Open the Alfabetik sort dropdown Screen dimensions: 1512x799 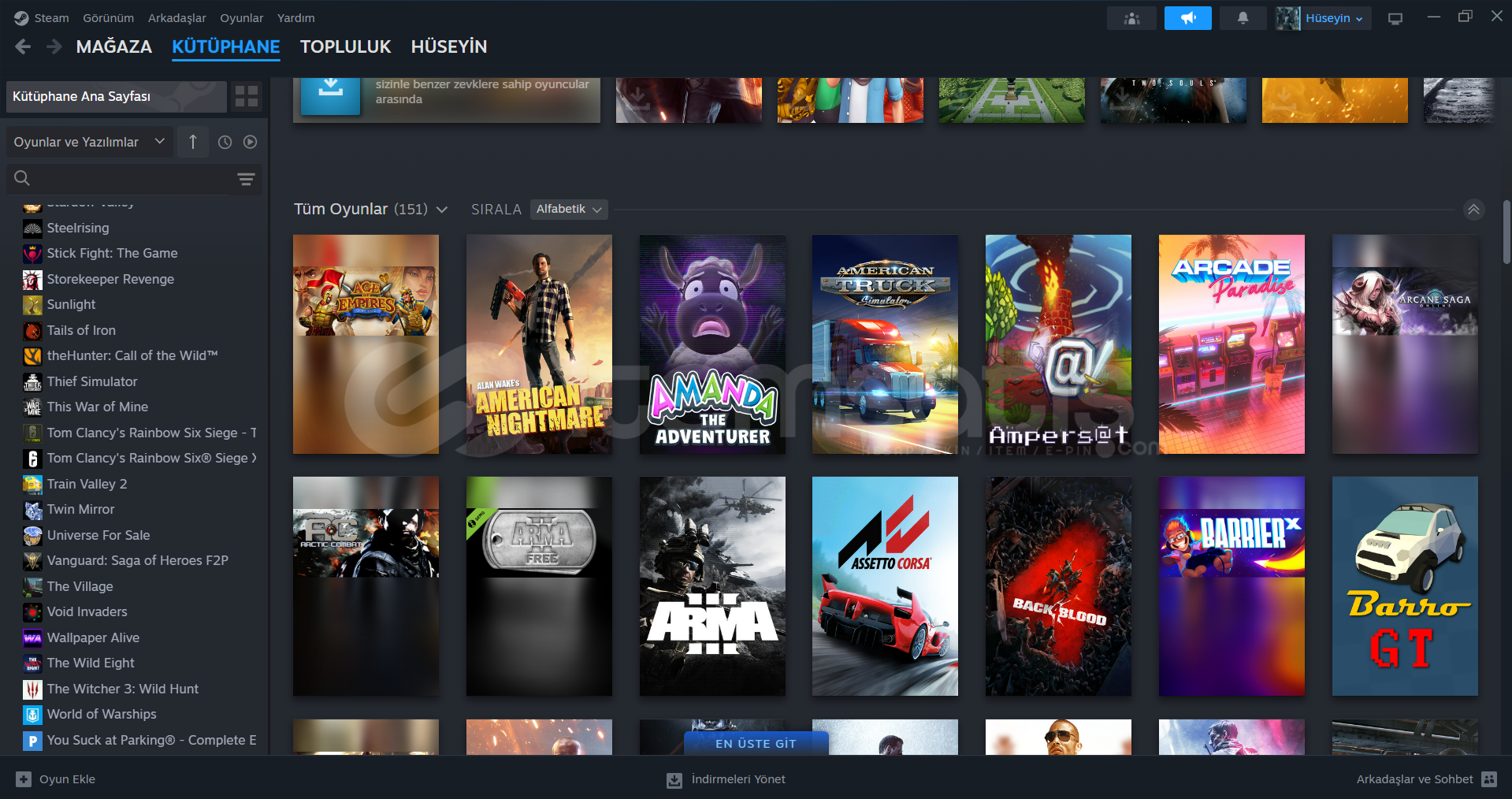(569, 209)
